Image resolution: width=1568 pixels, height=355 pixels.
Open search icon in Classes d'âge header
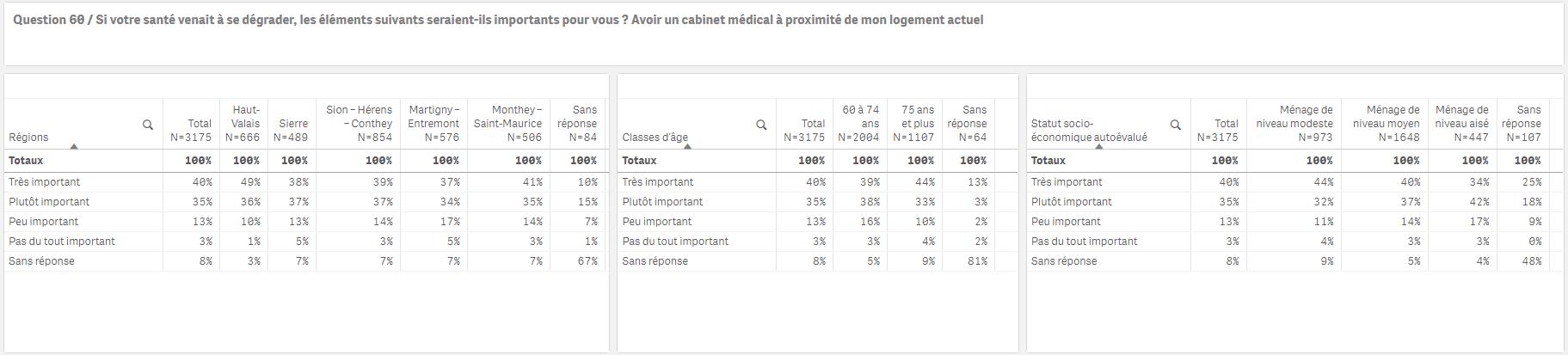761,125
